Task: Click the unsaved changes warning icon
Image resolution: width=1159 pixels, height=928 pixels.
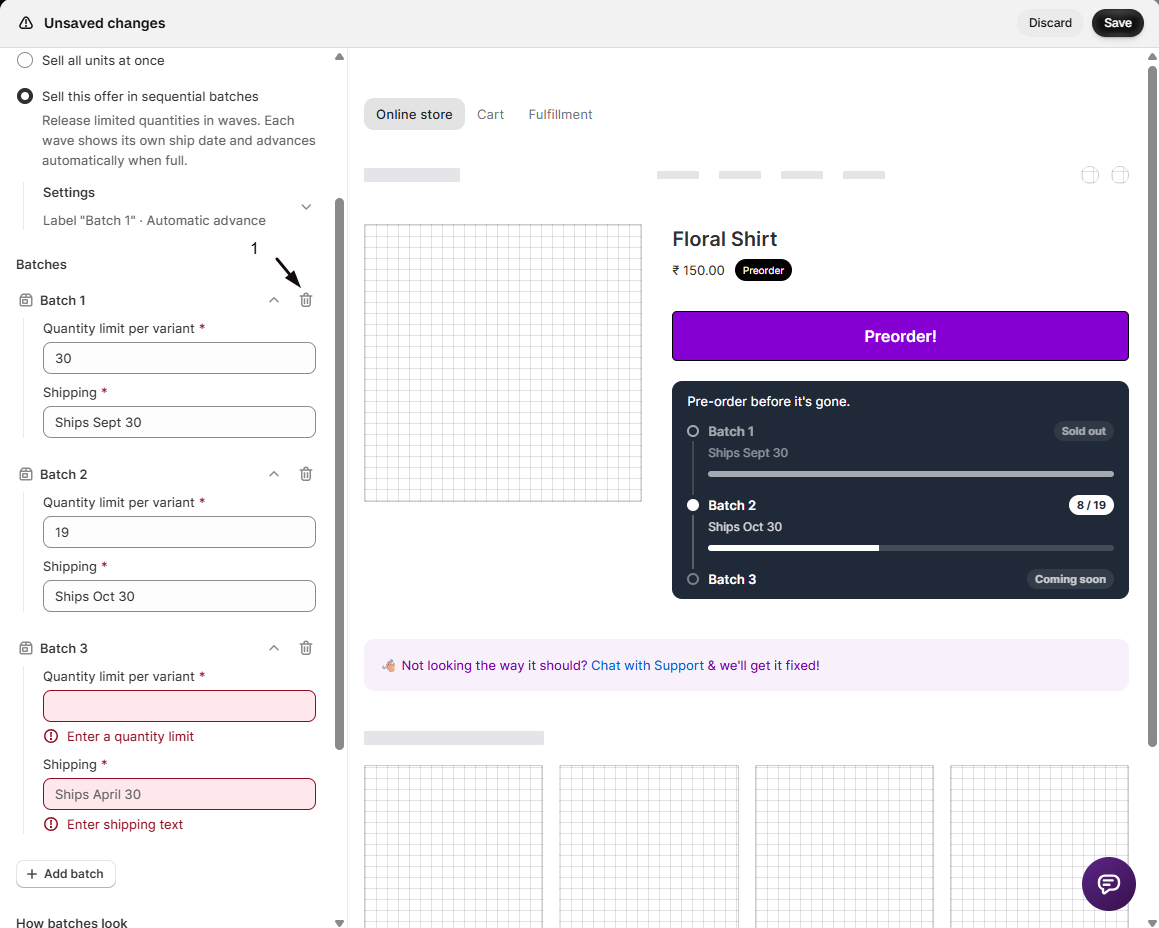Action: (26, 23)
